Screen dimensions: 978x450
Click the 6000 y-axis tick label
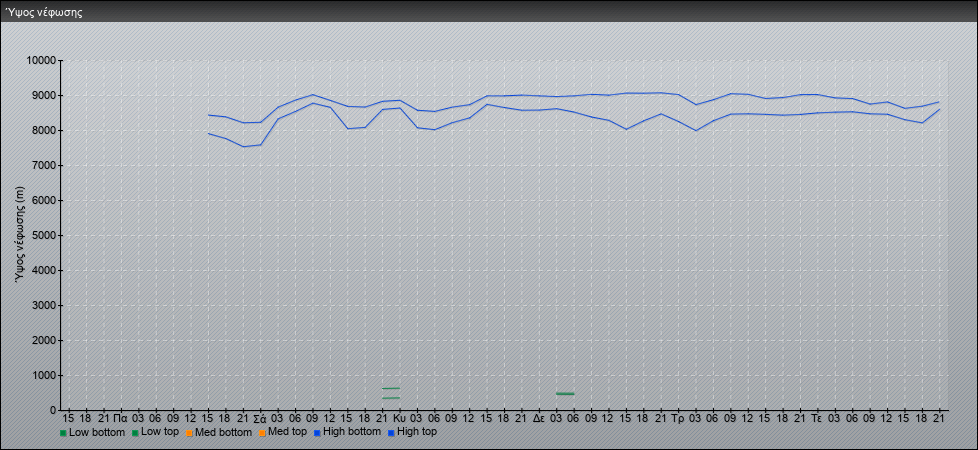[x=44, y=200]
